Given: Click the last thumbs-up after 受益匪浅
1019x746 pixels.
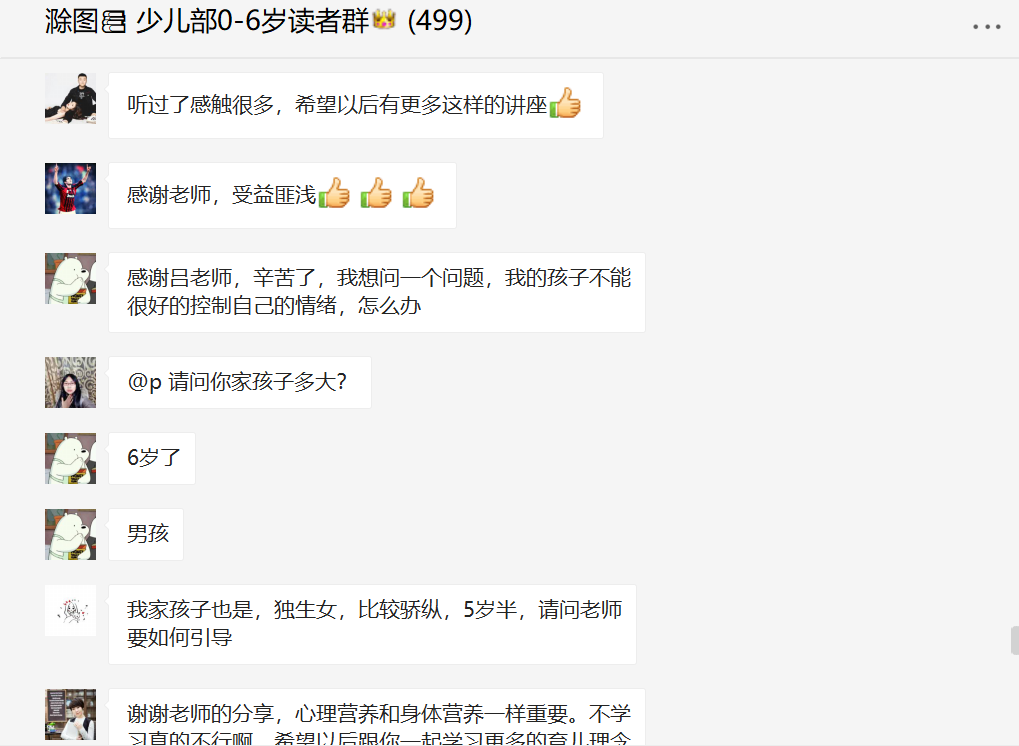Looking at the screenshot, I should 418,193.
